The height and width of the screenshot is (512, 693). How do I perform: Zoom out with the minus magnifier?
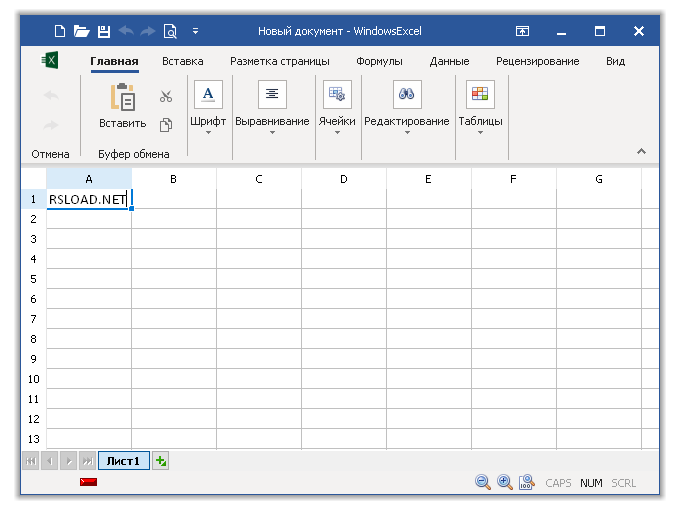pos(483,482)
